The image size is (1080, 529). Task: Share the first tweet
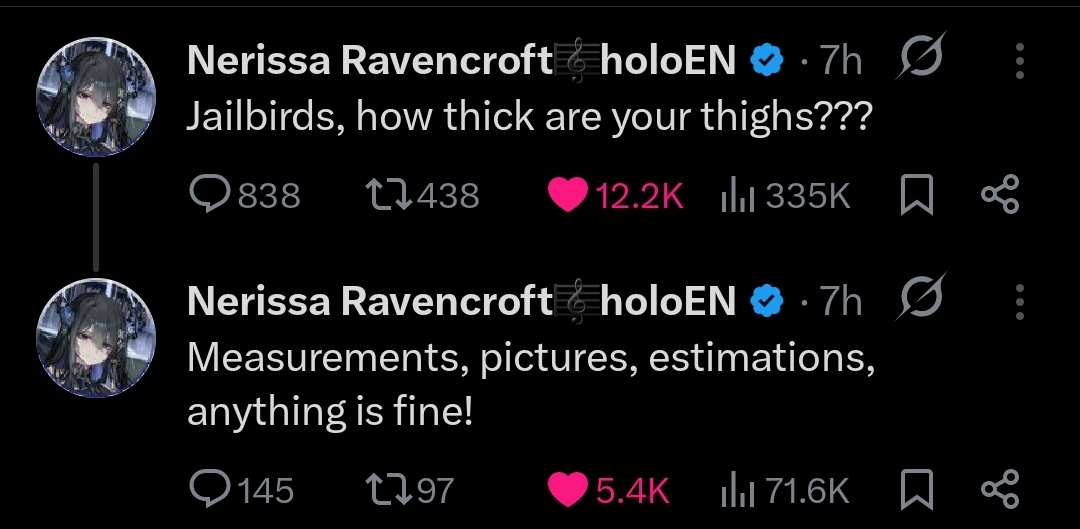[x=999, y=194]
